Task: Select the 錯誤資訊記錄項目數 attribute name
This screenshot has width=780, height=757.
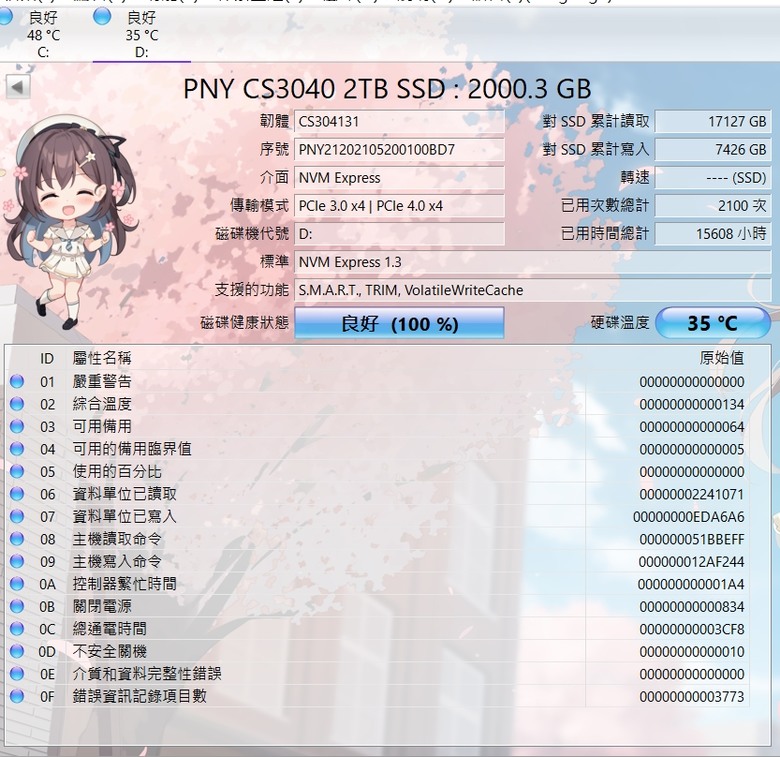Action: pos(139,696)
